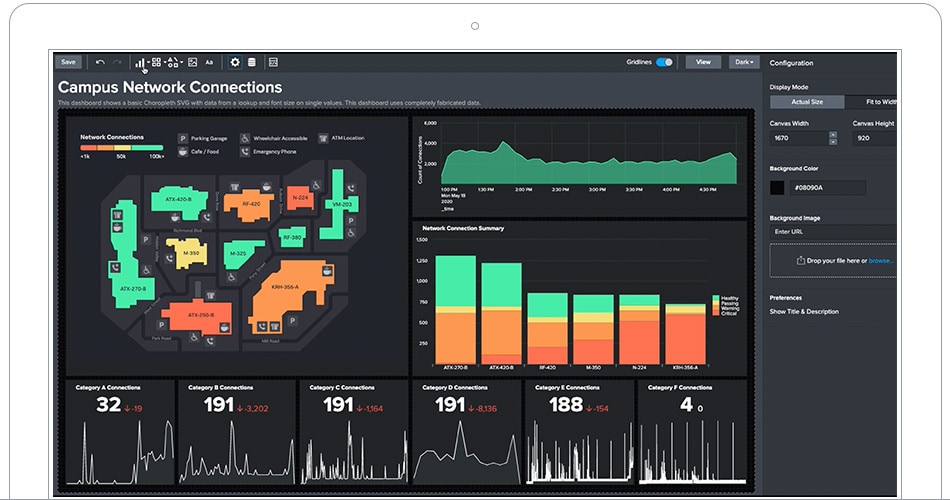Image resolution: width=950 pixels, height=500 pixels.
Task: Open the add chart bar-graph icon
Action: [139, 62]
